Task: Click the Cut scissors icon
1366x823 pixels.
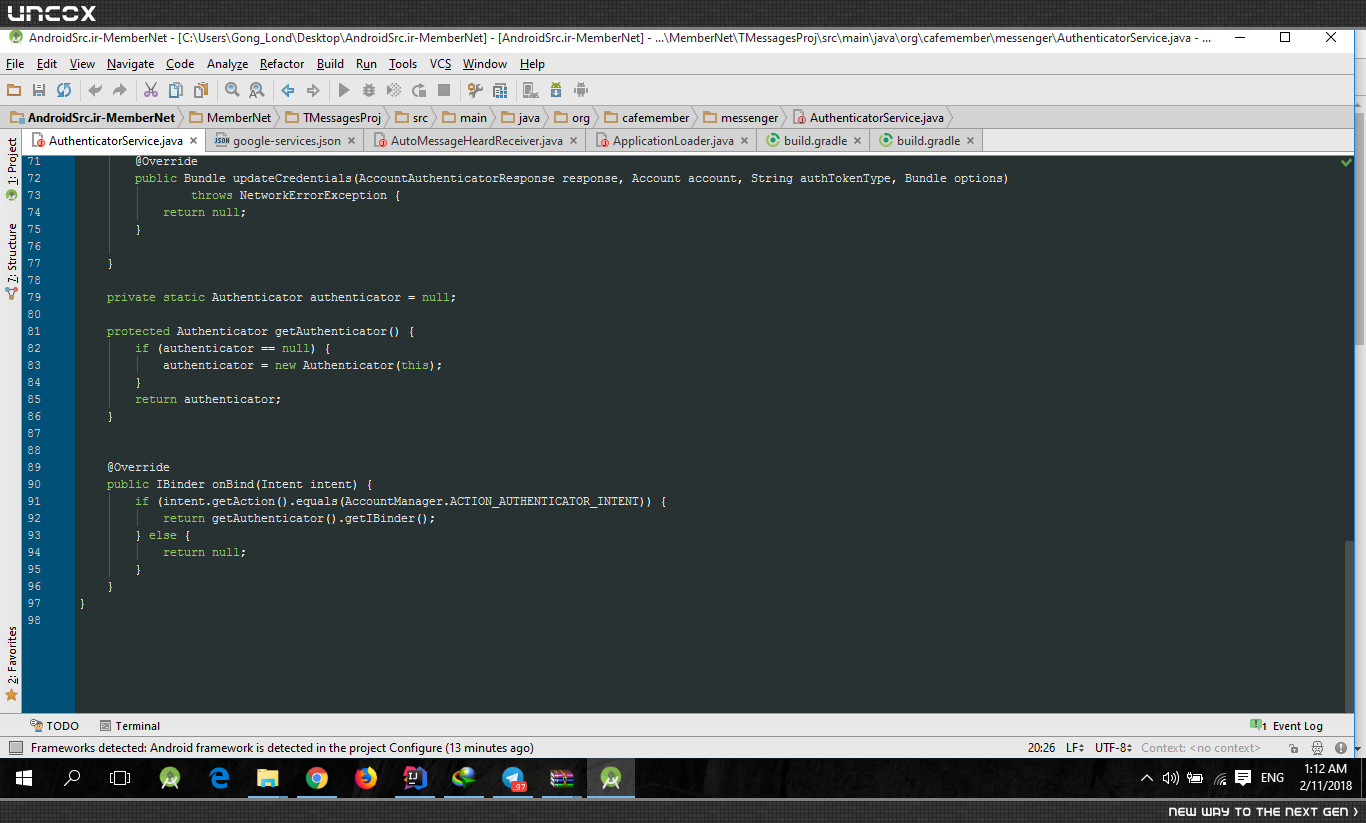Action: pyautogui.click(x=150, y=90)
